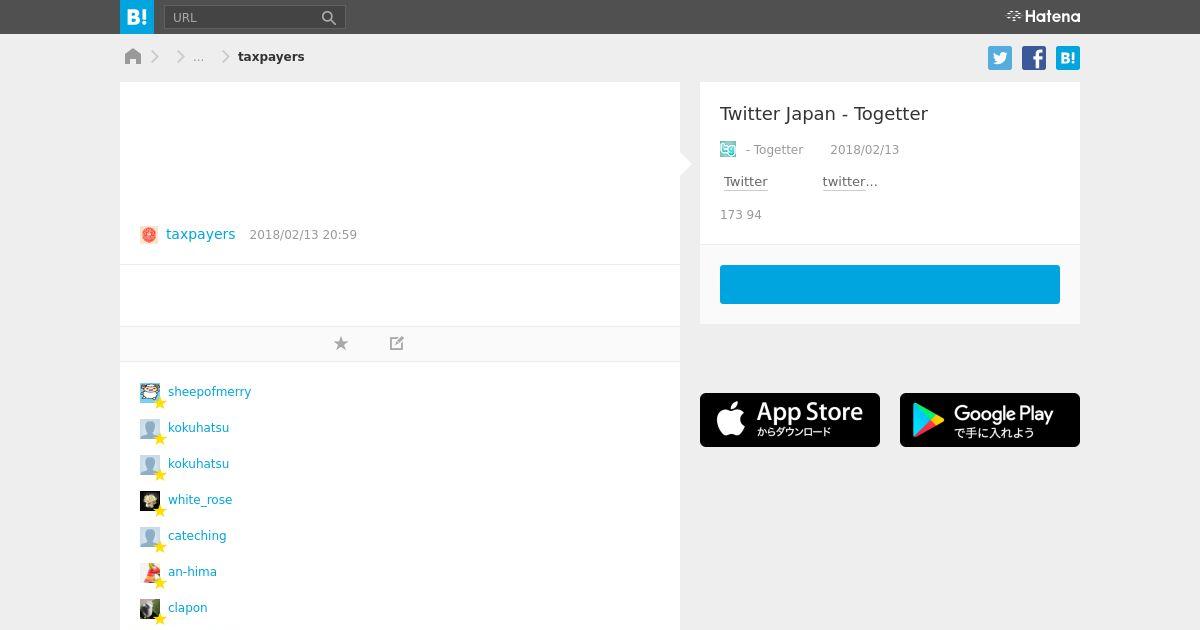
Task: Click the search magnifier icon in URL box
Action: [328, 17]
